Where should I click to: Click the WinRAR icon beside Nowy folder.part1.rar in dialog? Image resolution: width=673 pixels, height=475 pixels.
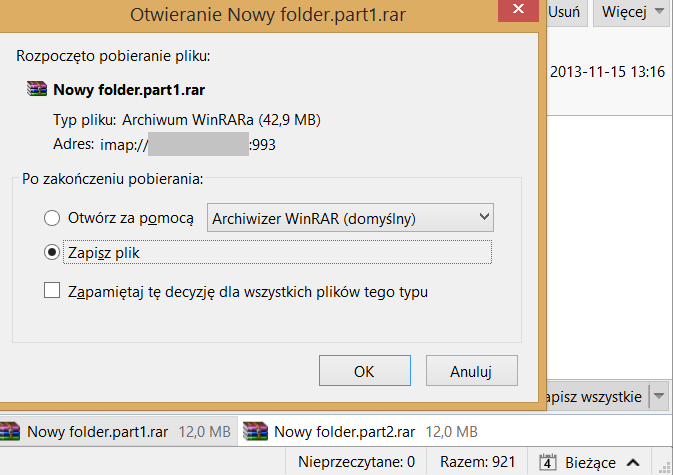pos(36,89)
